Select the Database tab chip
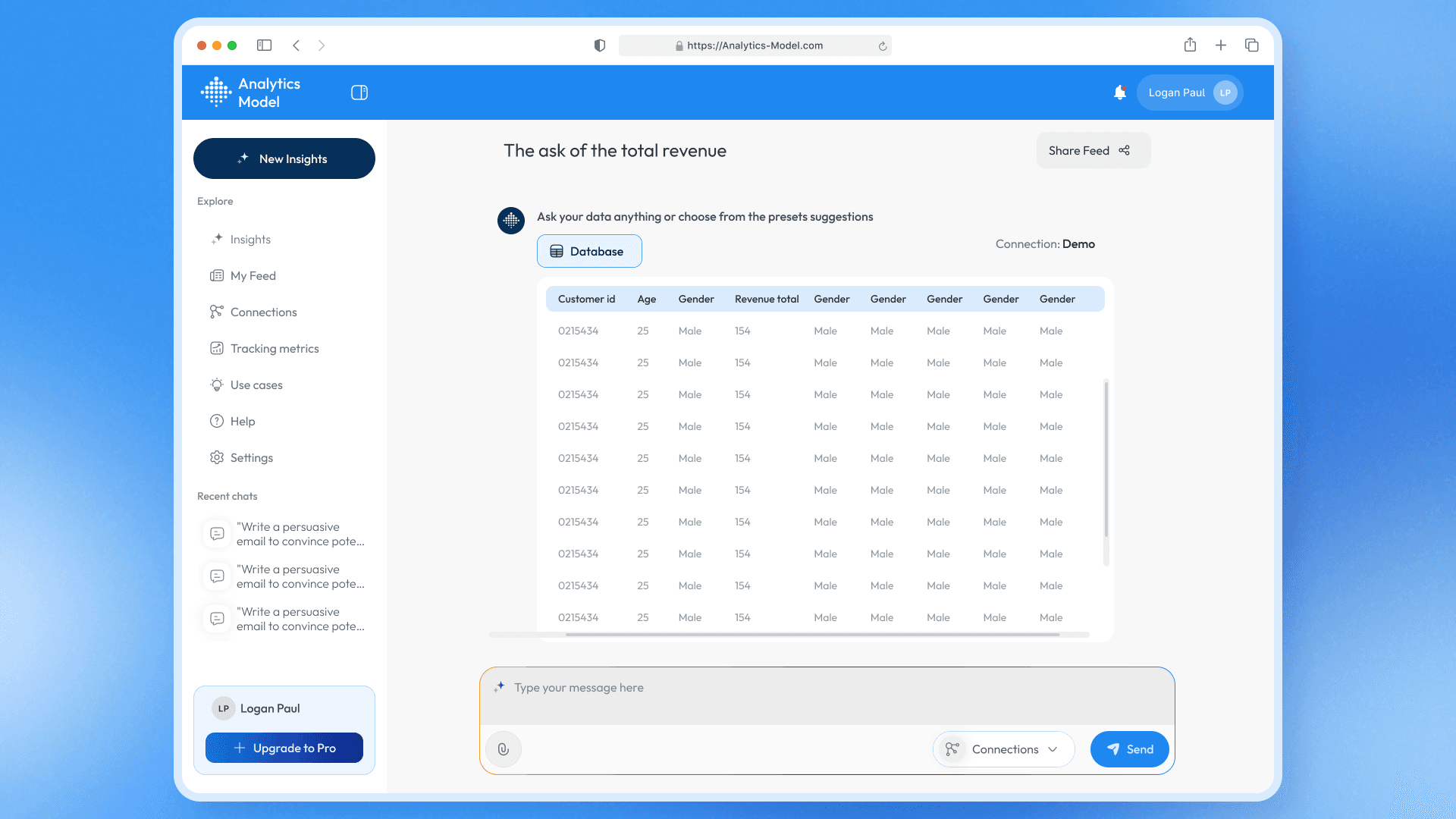The height and width of the screenshot is (819, 1456). click(x=589, y=252)
